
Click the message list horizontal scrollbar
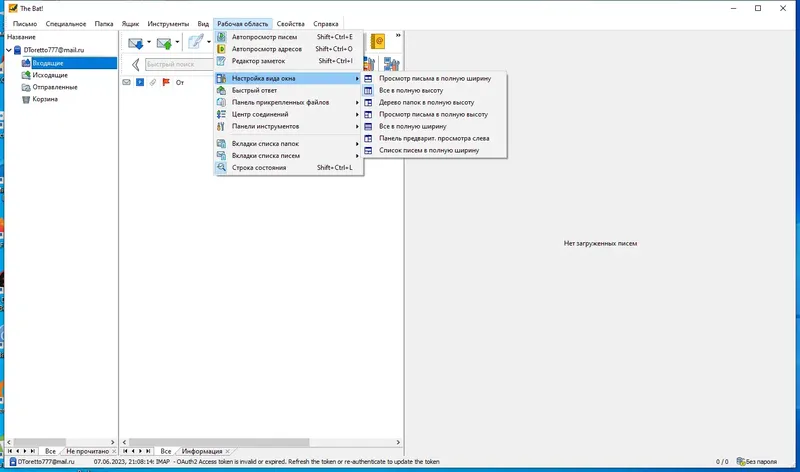coord(219,442)
